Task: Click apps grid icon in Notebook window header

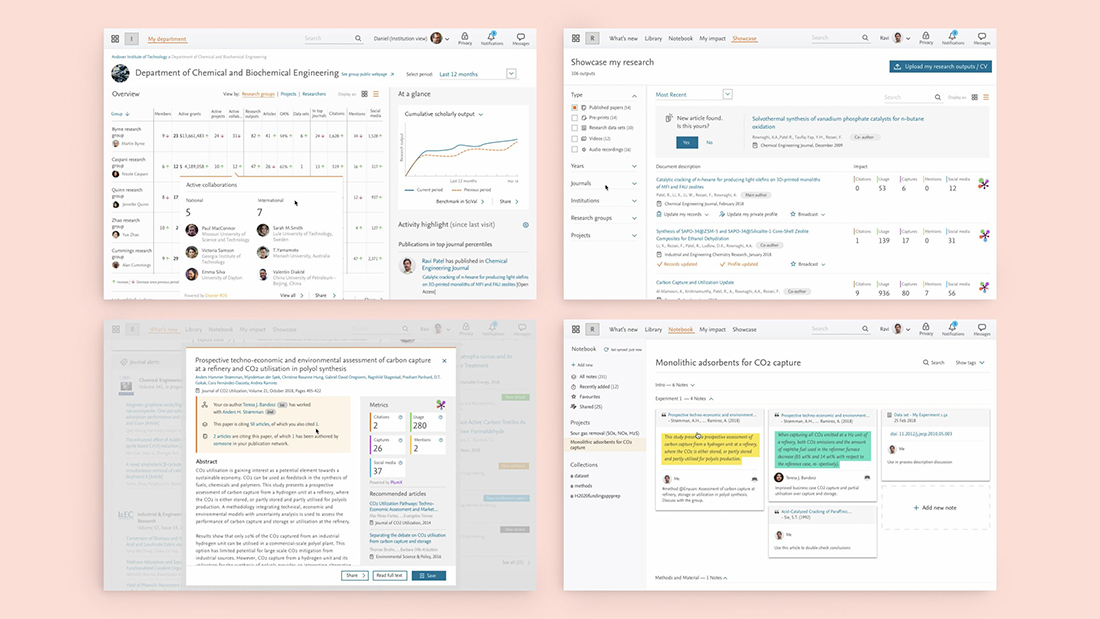Action: tap(575, 329)
